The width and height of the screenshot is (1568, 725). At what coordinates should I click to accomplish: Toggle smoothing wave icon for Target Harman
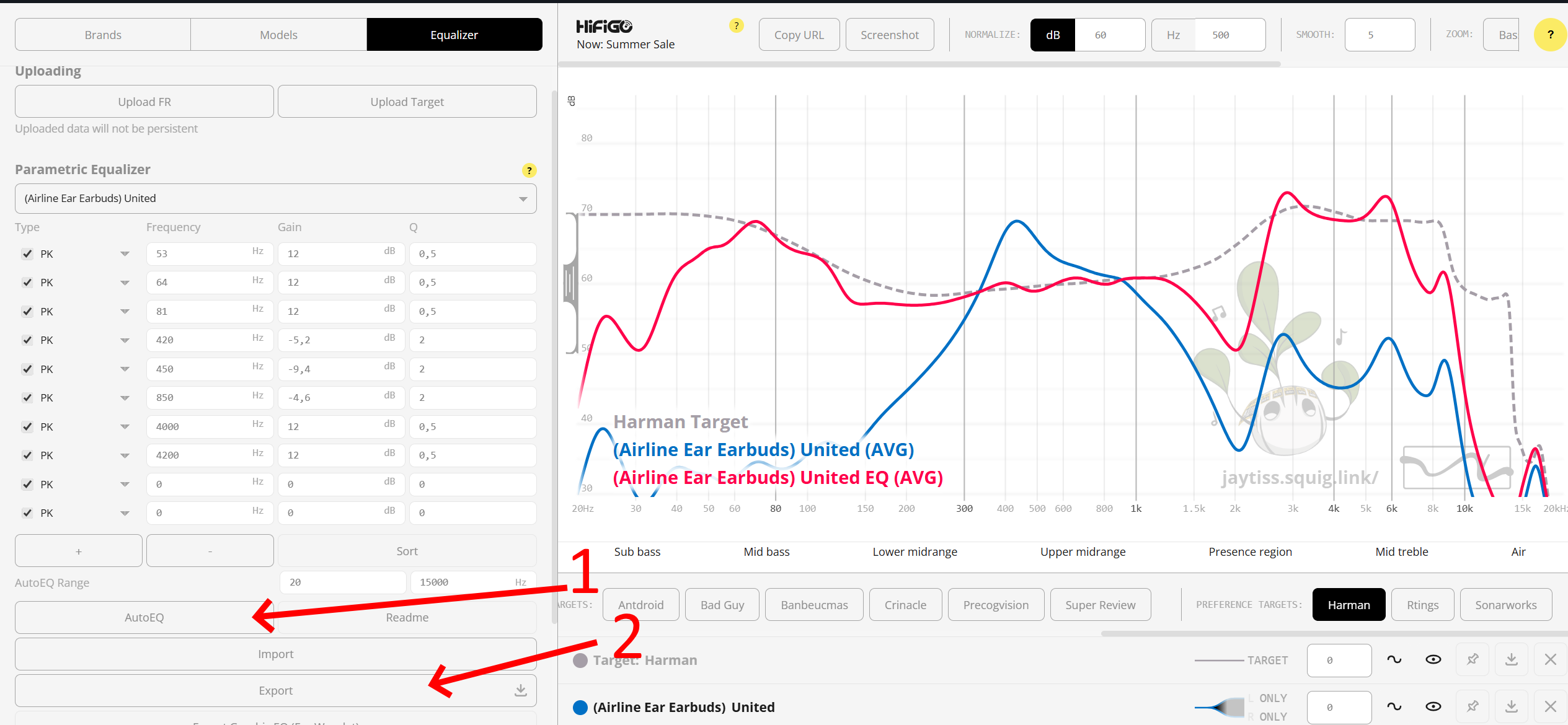(1394, 660)
